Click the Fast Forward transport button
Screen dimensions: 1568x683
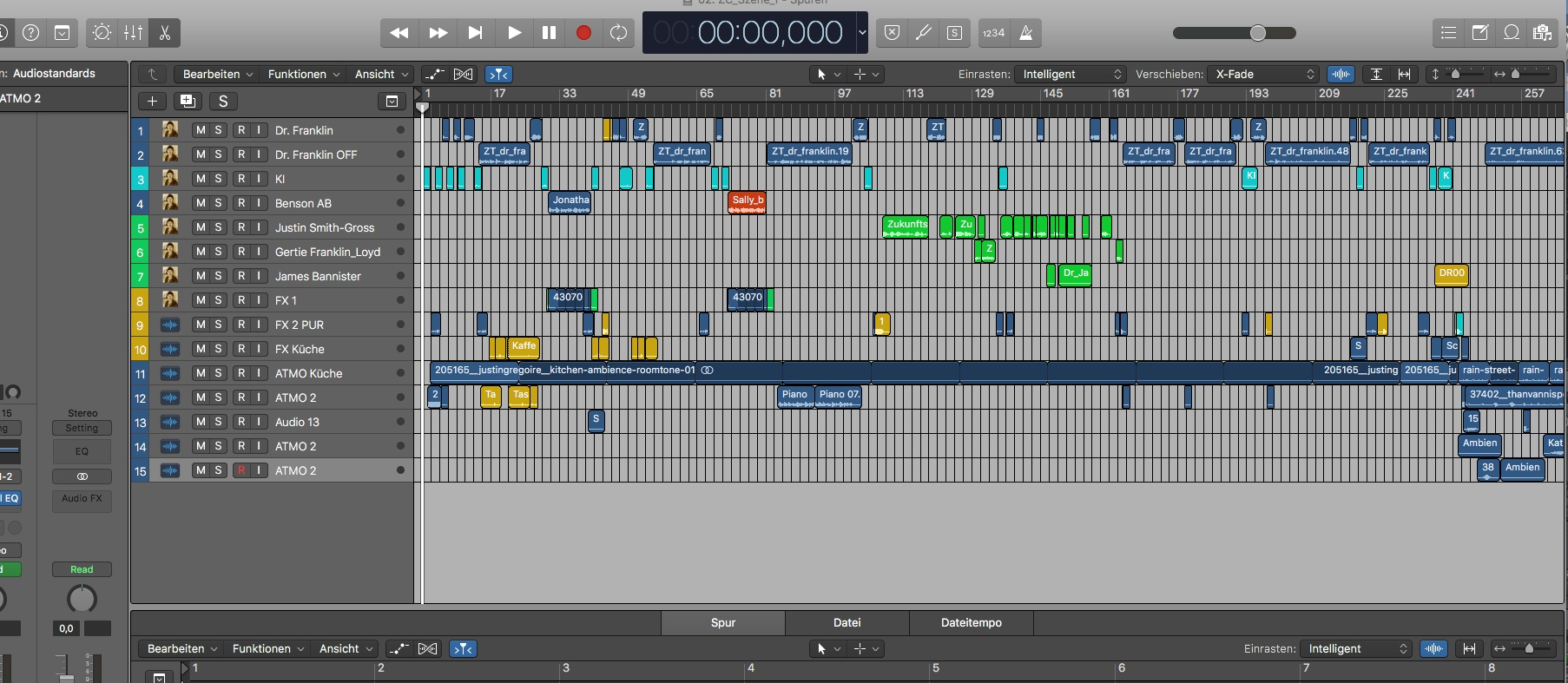438,33
